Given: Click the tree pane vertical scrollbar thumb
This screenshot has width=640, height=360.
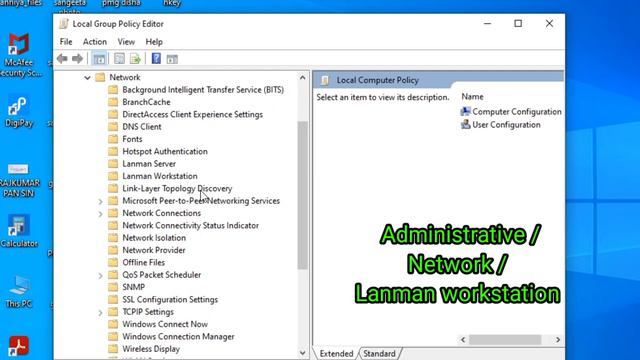Looking at the screenshot, I should [x=302, y=195].
